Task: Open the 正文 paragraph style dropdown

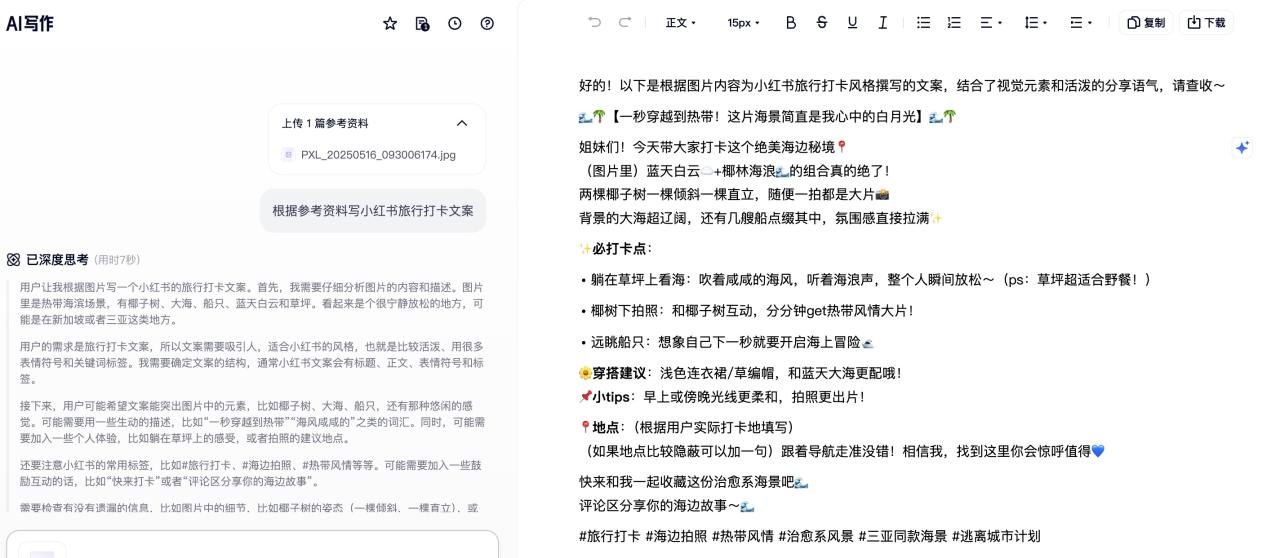Action: click(681, 22)
